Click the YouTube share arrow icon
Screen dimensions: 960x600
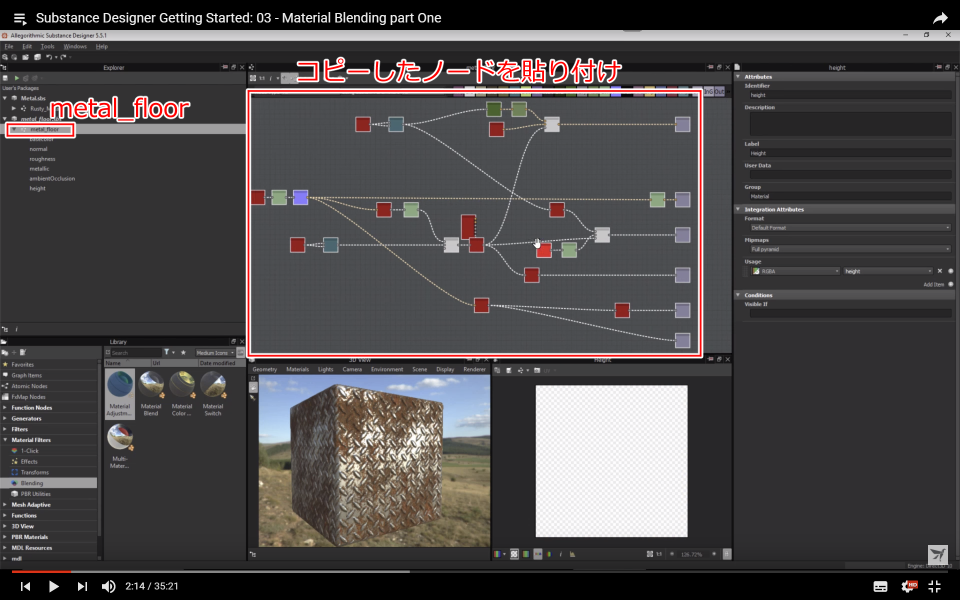940,18
